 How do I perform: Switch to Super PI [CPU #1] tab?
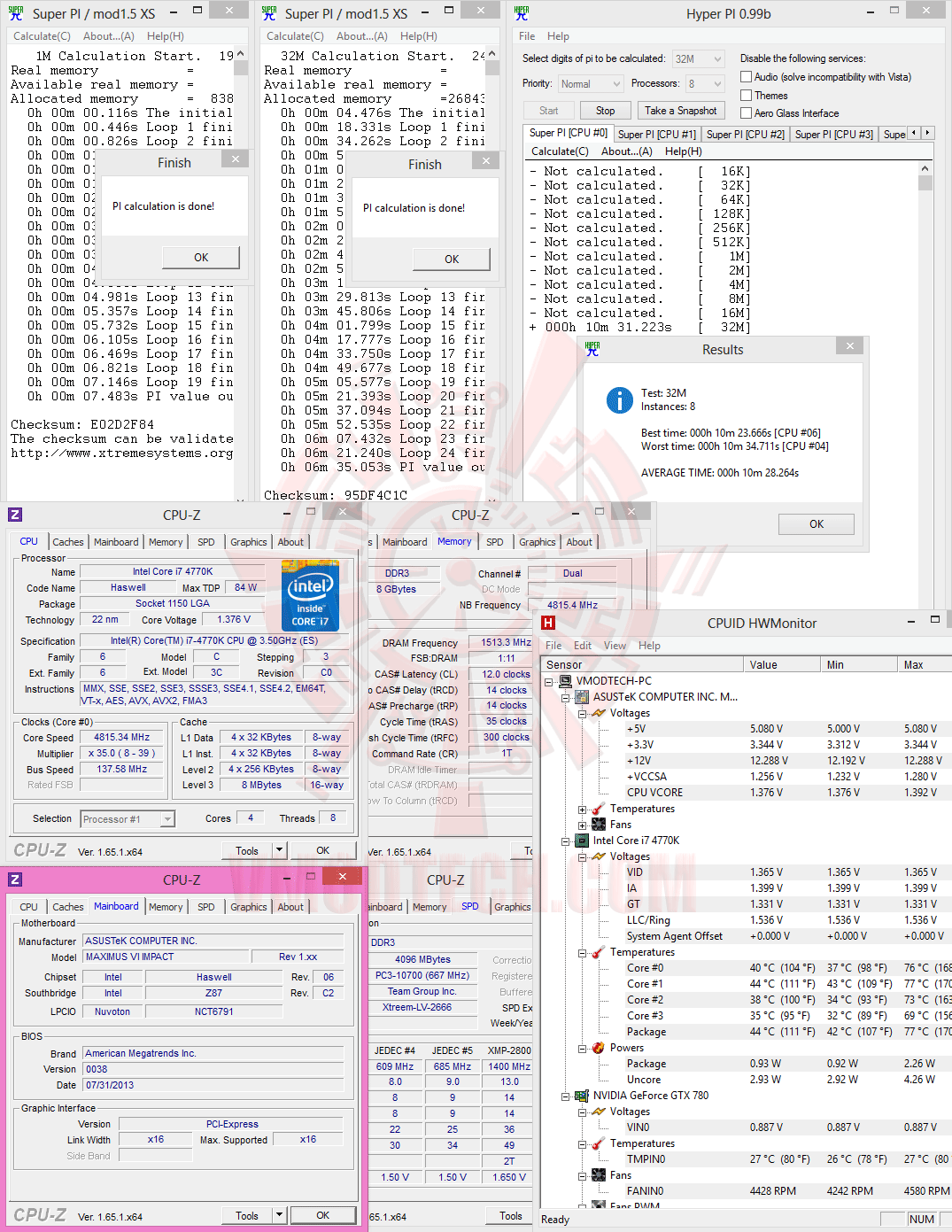click(657, 135)
